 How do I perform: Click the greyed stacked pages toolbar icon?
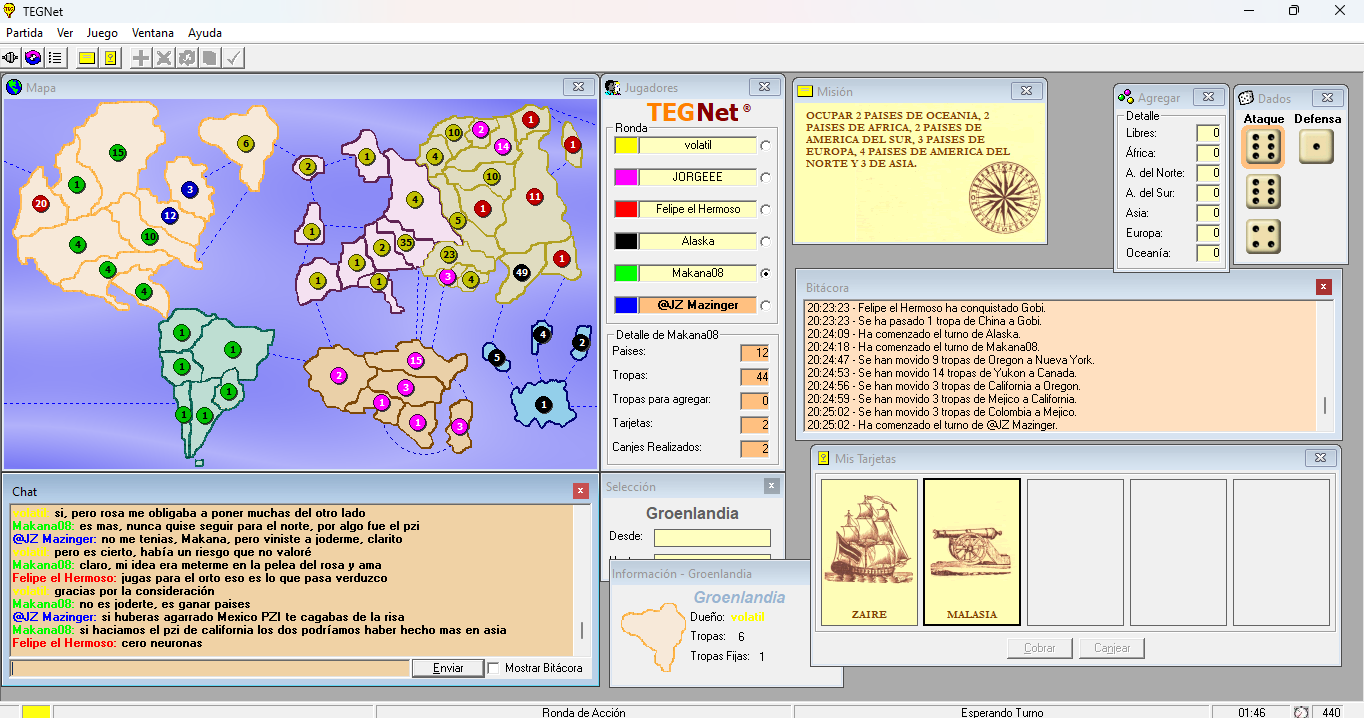210,58
